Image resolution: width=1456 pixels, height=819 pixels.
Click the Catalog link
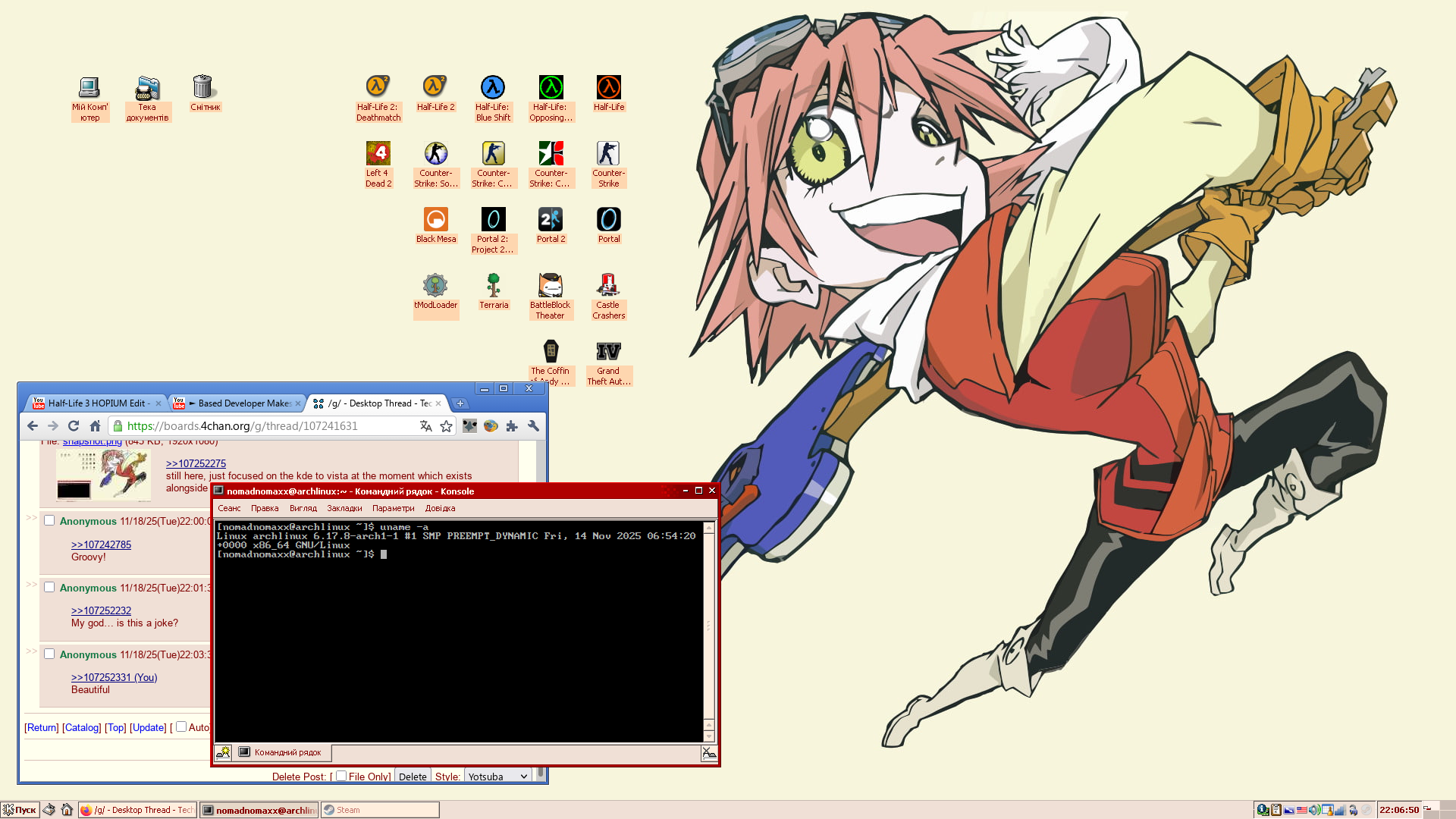click(x=81, y=728)
